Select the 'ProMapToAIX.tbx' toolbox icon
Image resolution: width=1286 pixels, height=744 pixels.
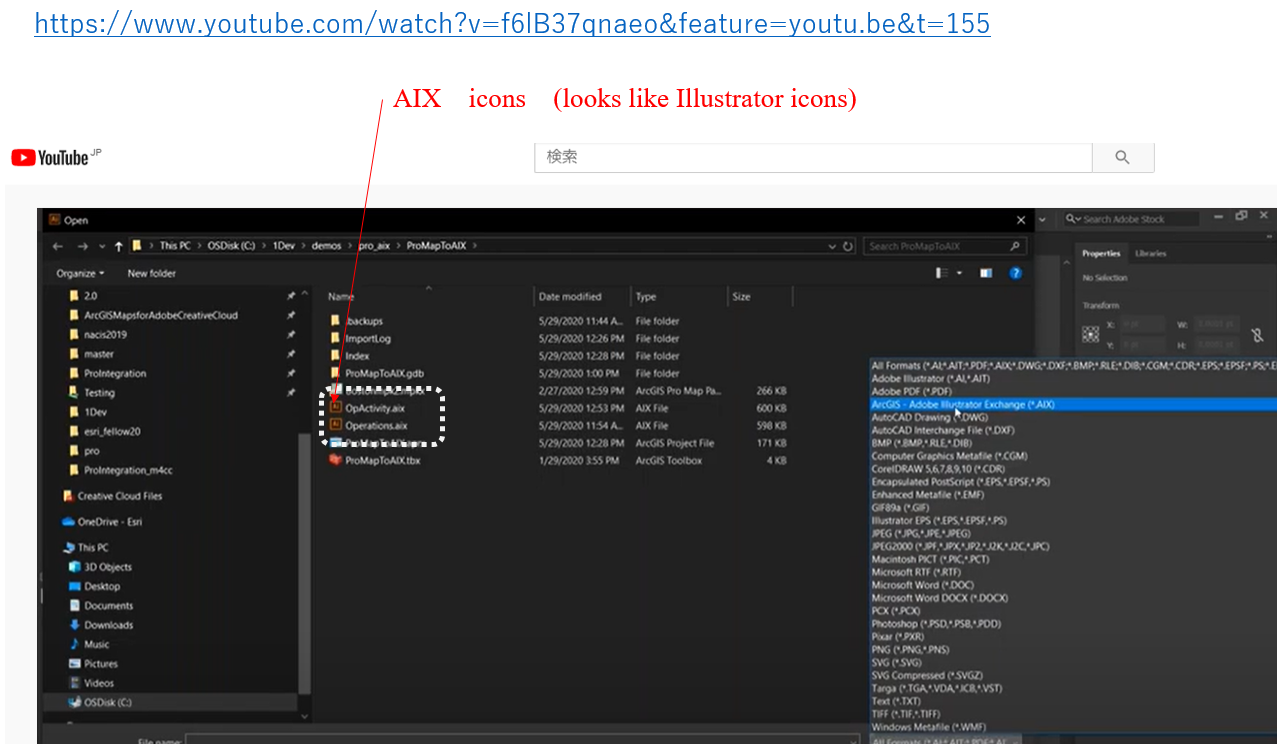[x=335, y=460]
